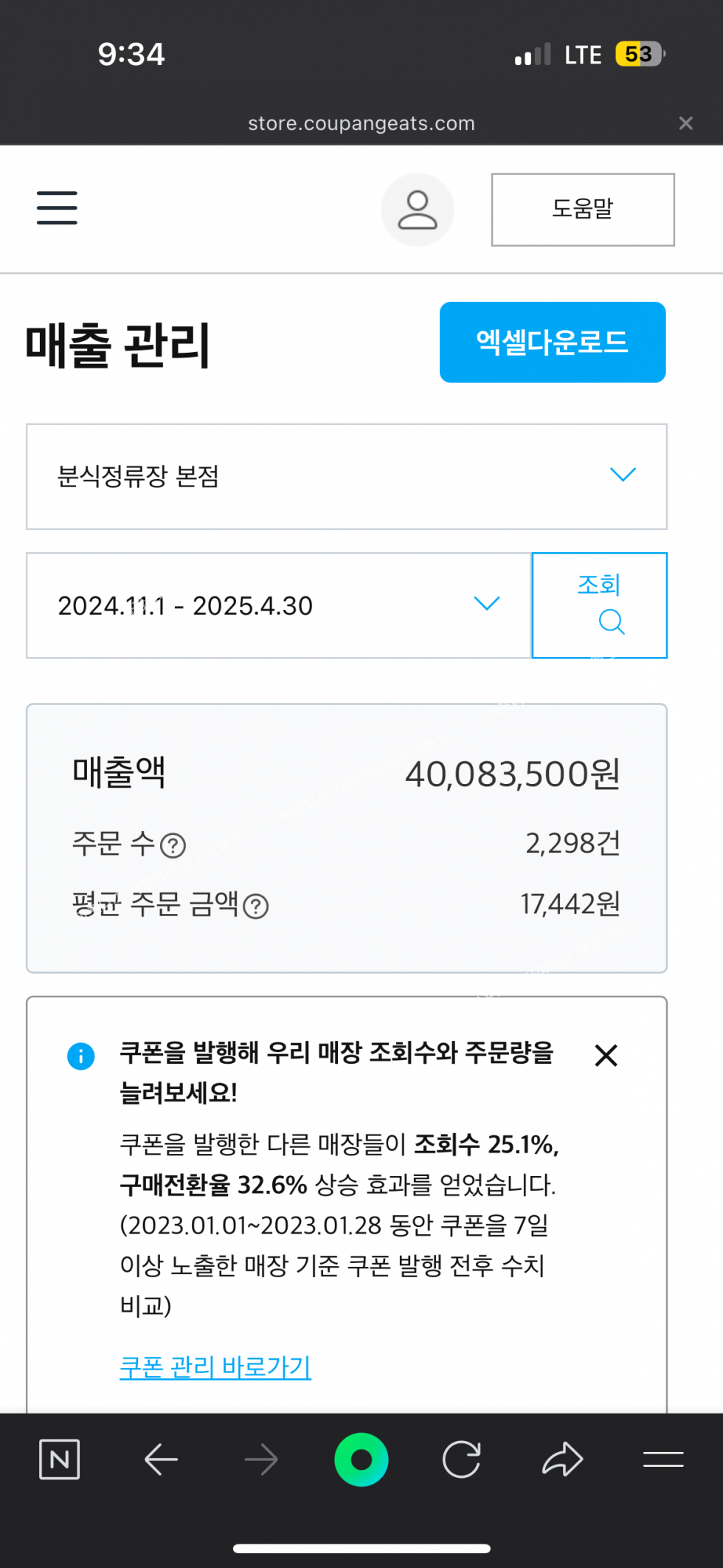Click the 도움말 help button
The image size is (723, 1568).
click(x=583, y=210)
